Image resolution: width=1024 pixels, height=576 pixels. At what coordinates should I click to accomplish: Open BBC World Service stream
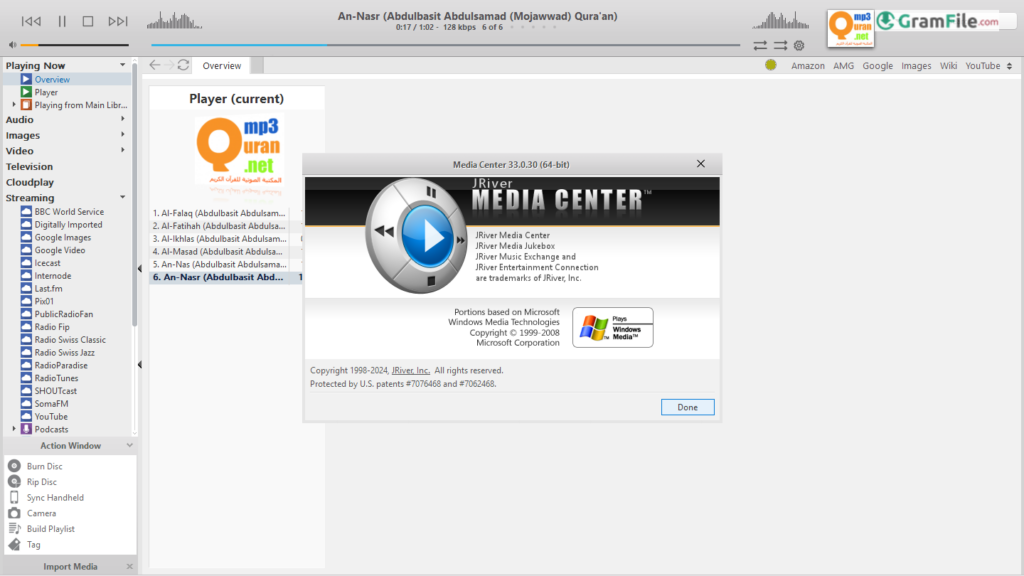tap(69, 212)
